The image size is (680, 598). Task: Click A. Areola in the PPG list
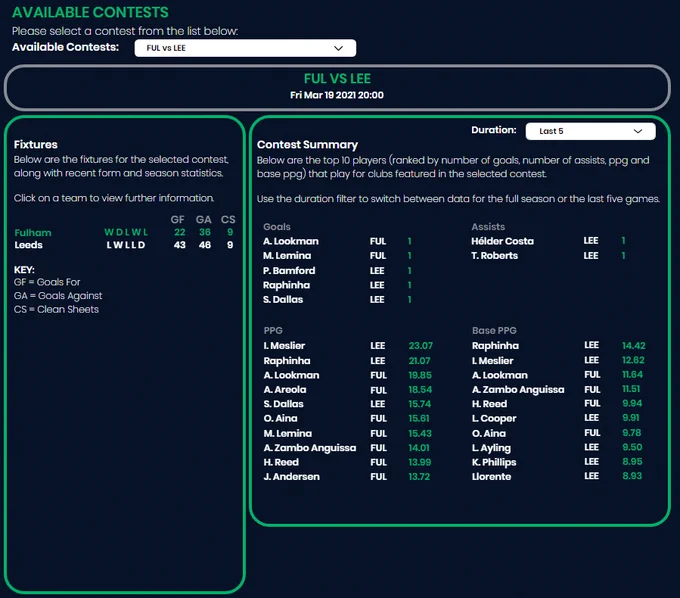284,390
